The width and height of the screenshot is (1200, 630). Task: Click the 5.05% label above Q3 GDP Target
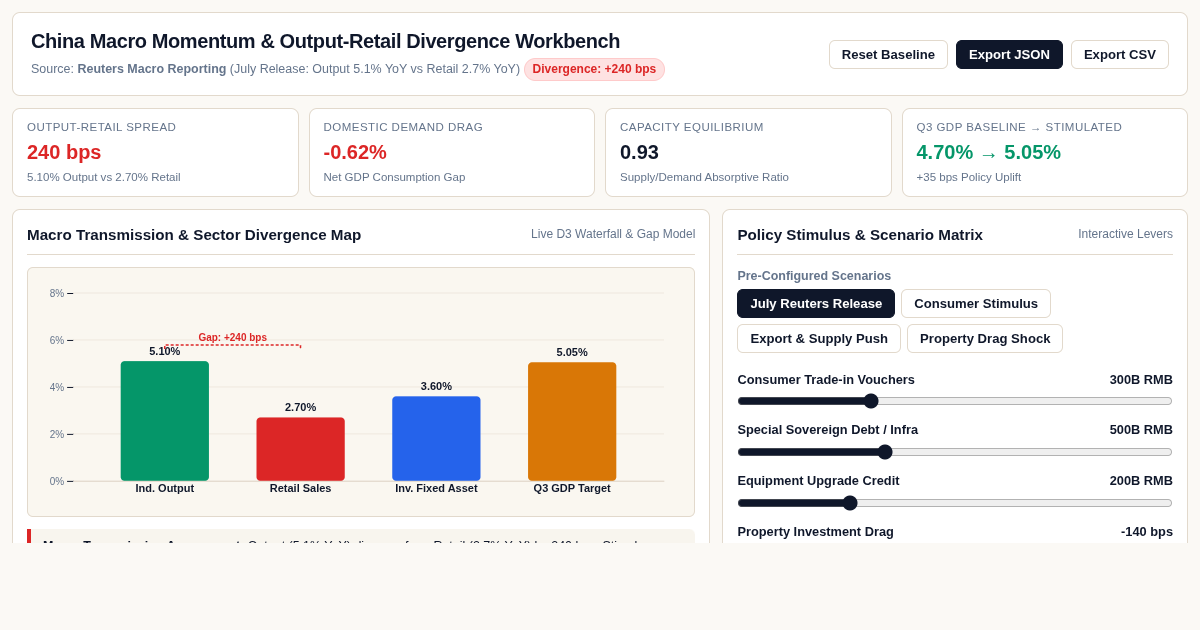coord(572,352)
